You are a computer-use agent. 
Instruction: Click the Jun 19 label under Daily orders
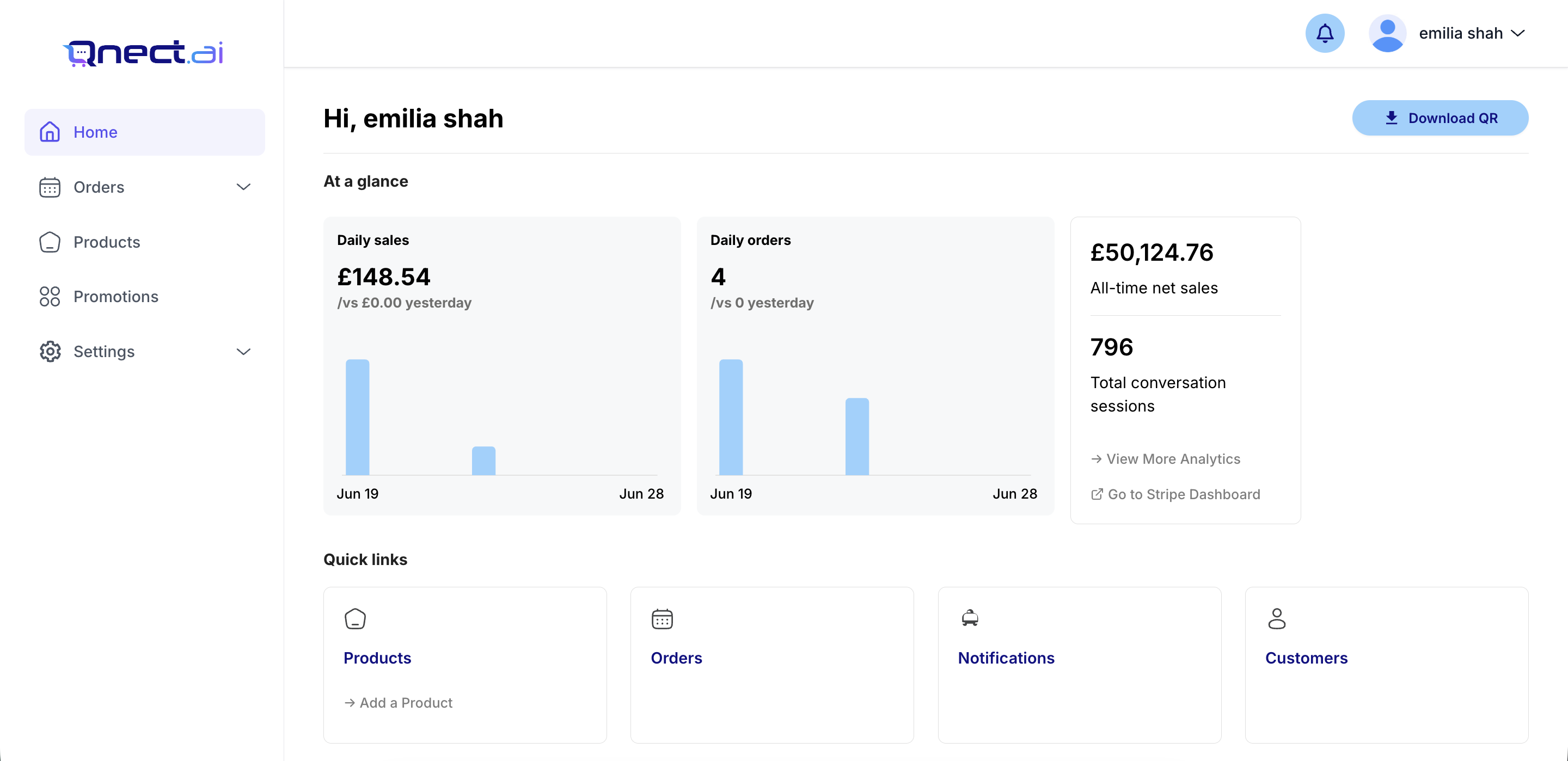pos(731,494)
